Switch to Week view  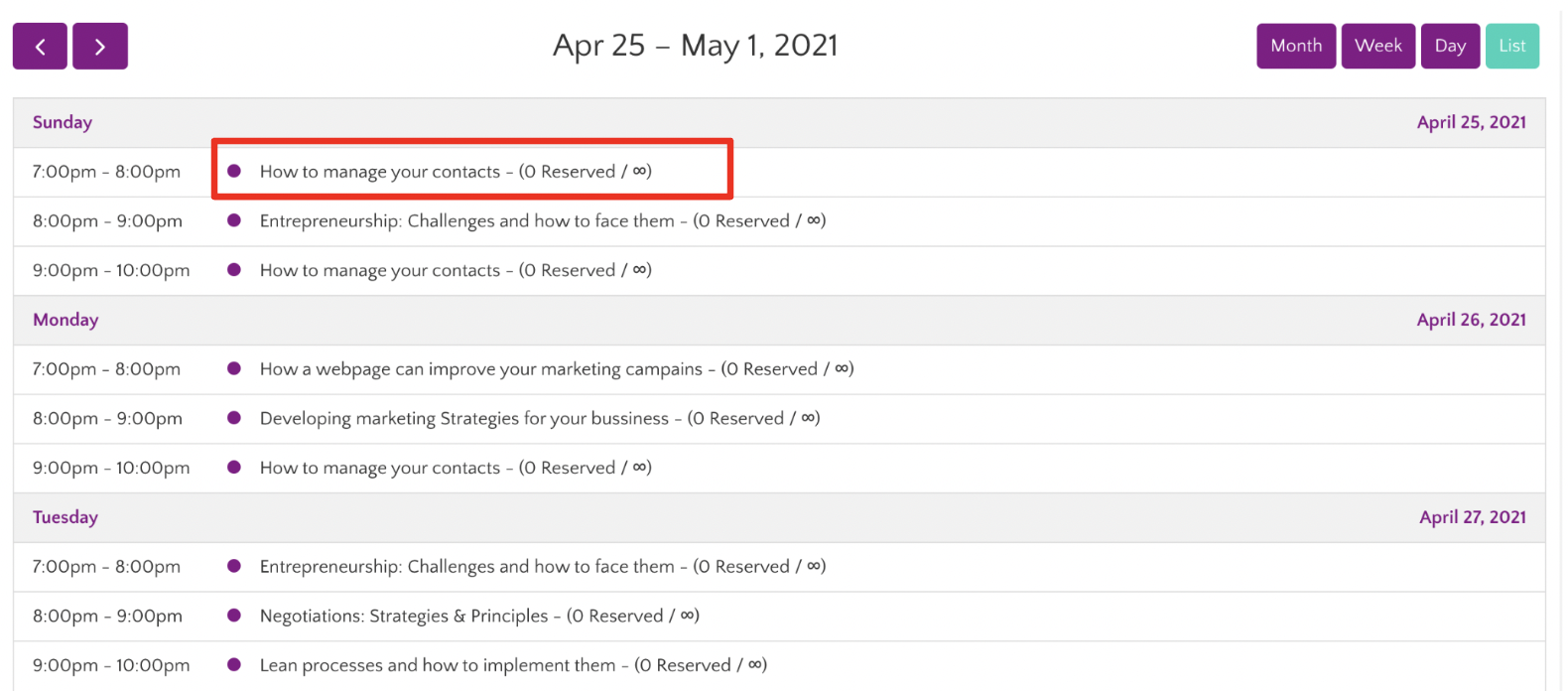pos(1377,47)
